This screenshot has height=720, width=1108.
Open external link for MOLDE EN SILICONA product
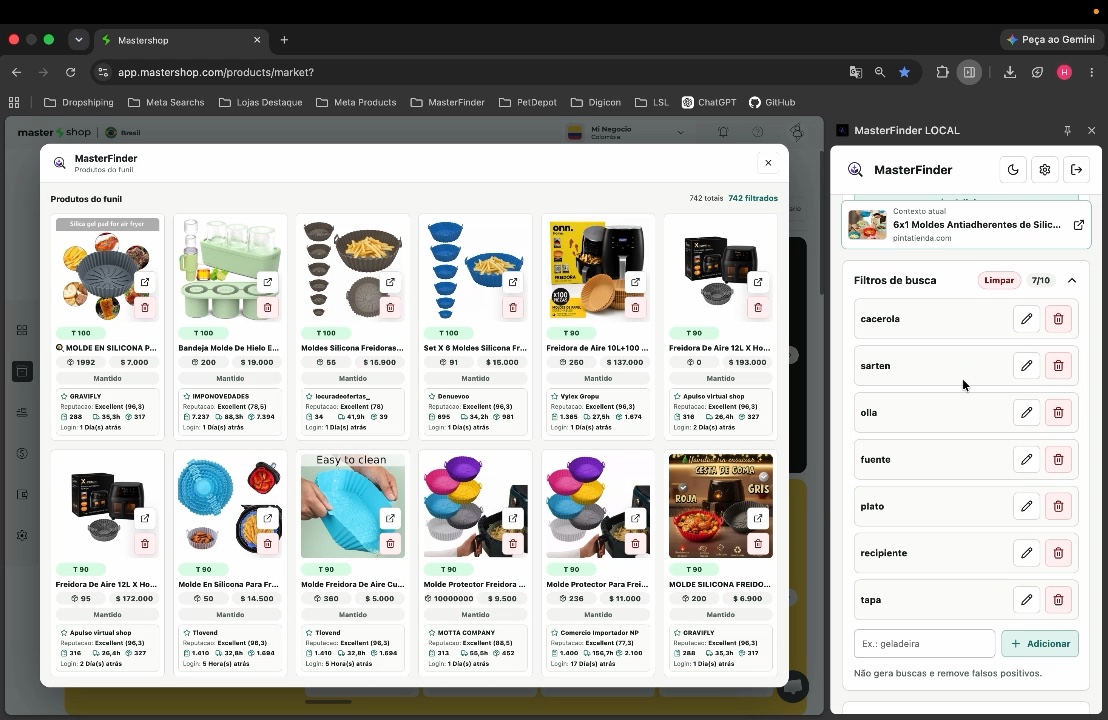coord(145,282)
